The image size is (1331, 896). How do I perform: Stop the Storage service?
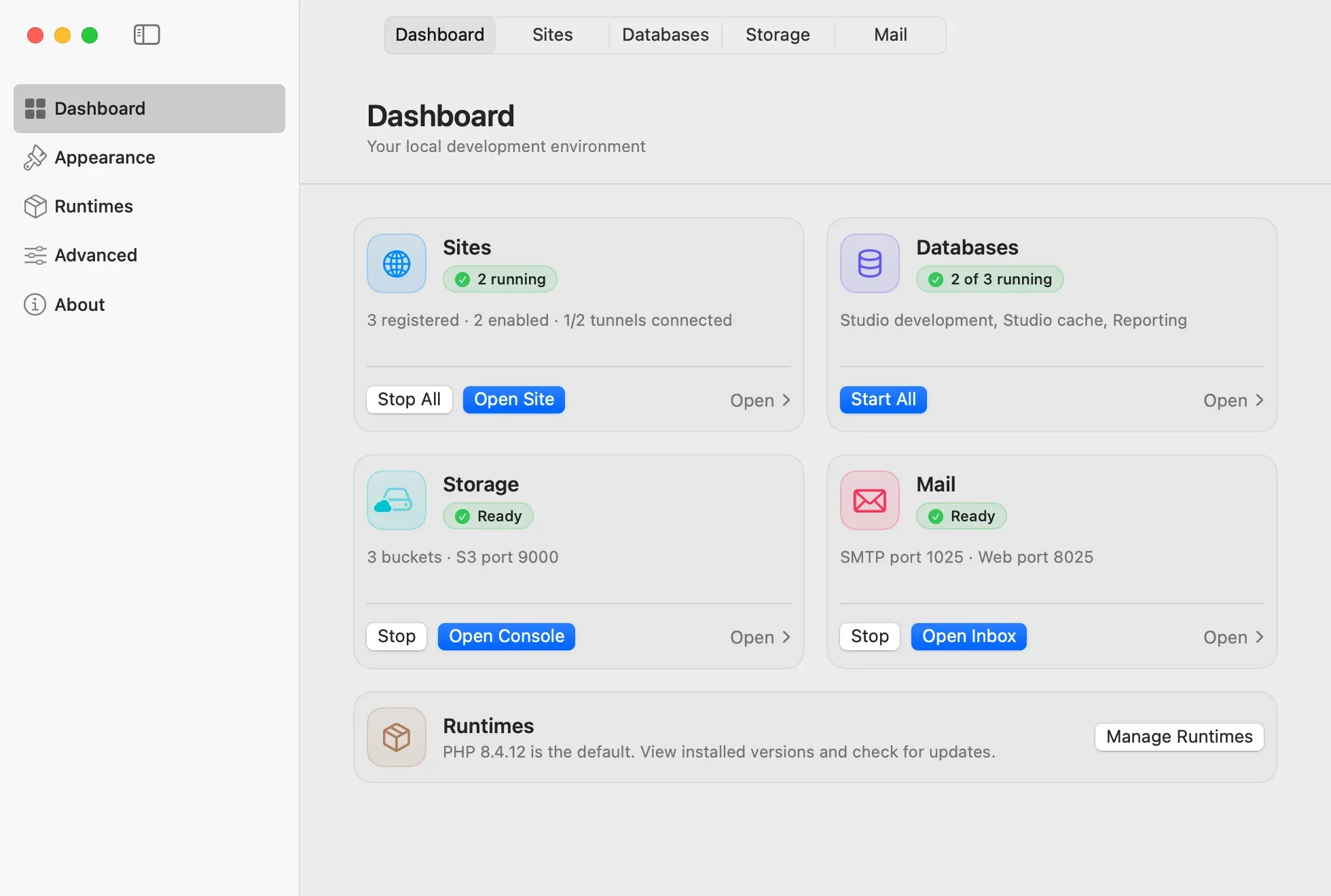[x=397, y=636]
